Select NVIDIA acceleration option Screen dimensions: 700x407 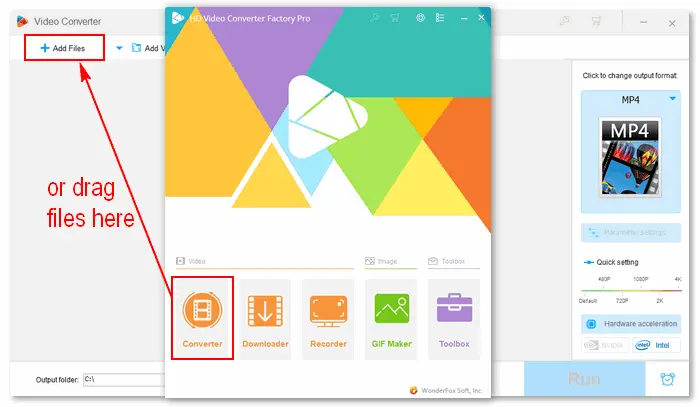tap(604, 345)
